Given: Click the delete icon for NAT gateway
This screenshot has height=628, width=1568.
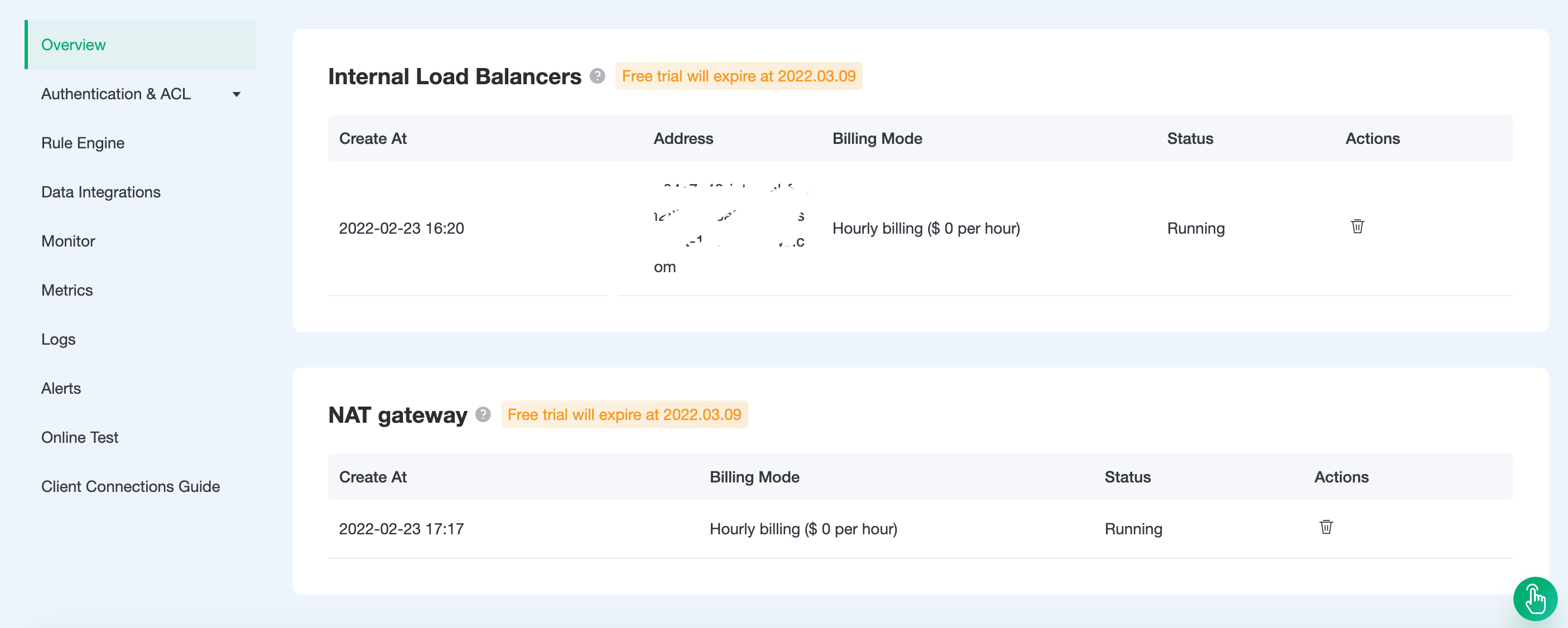Looking at the screenshot, I should click(1326, 527).
